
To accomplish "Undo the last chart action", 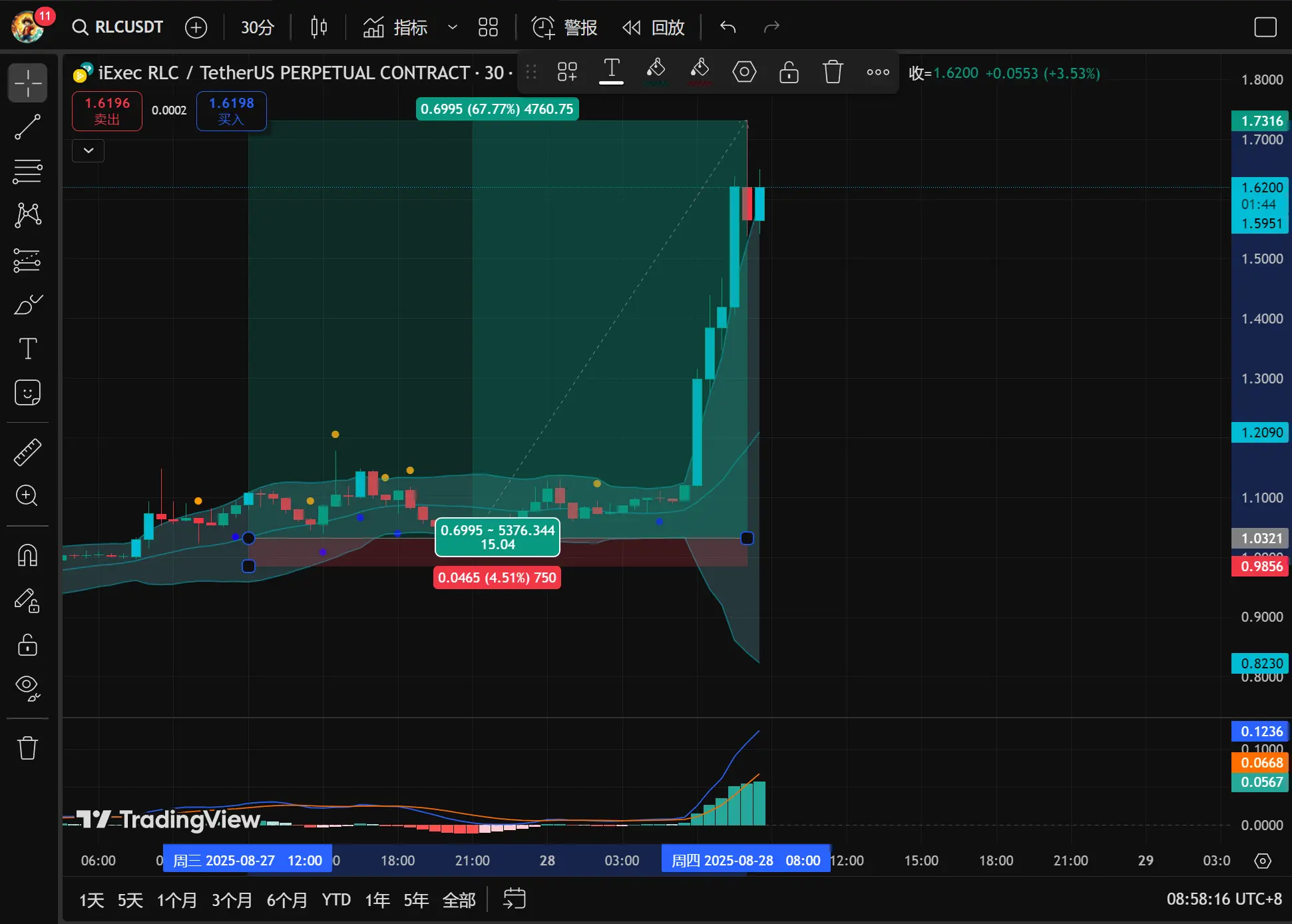I will tap(728, 27).
